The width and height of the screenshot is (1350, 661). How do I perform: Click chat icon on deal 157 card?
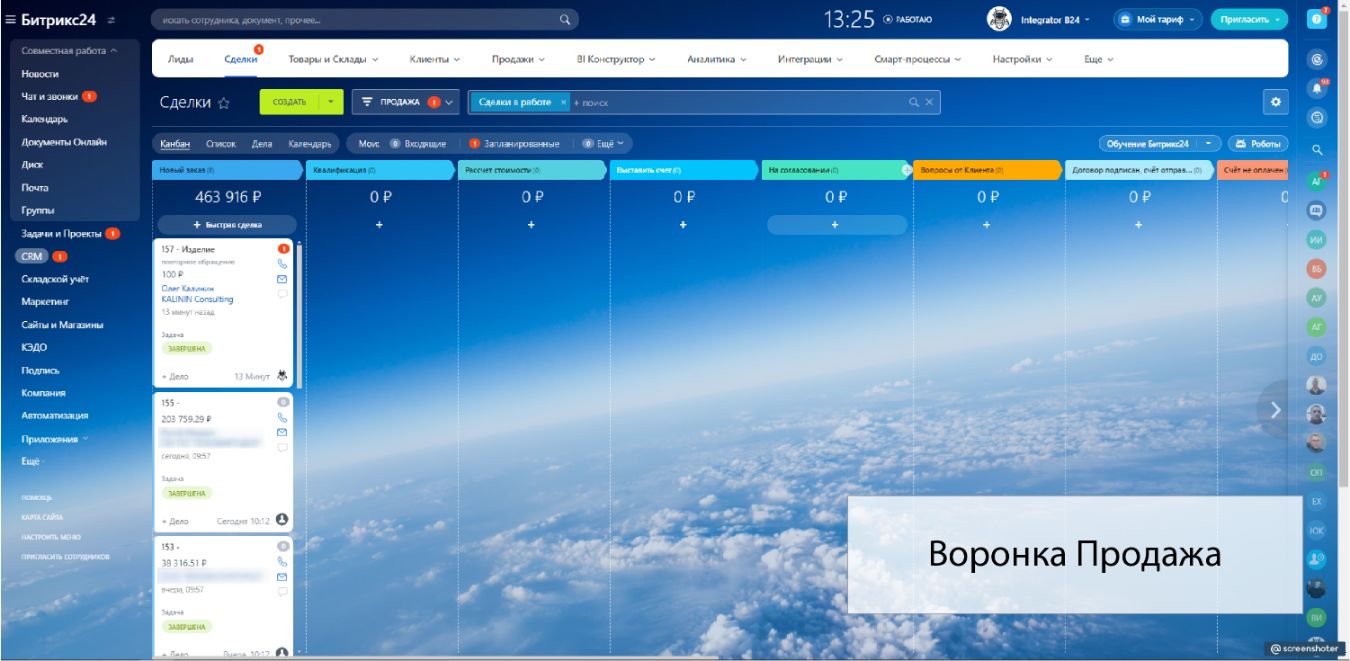pos(282,294)
